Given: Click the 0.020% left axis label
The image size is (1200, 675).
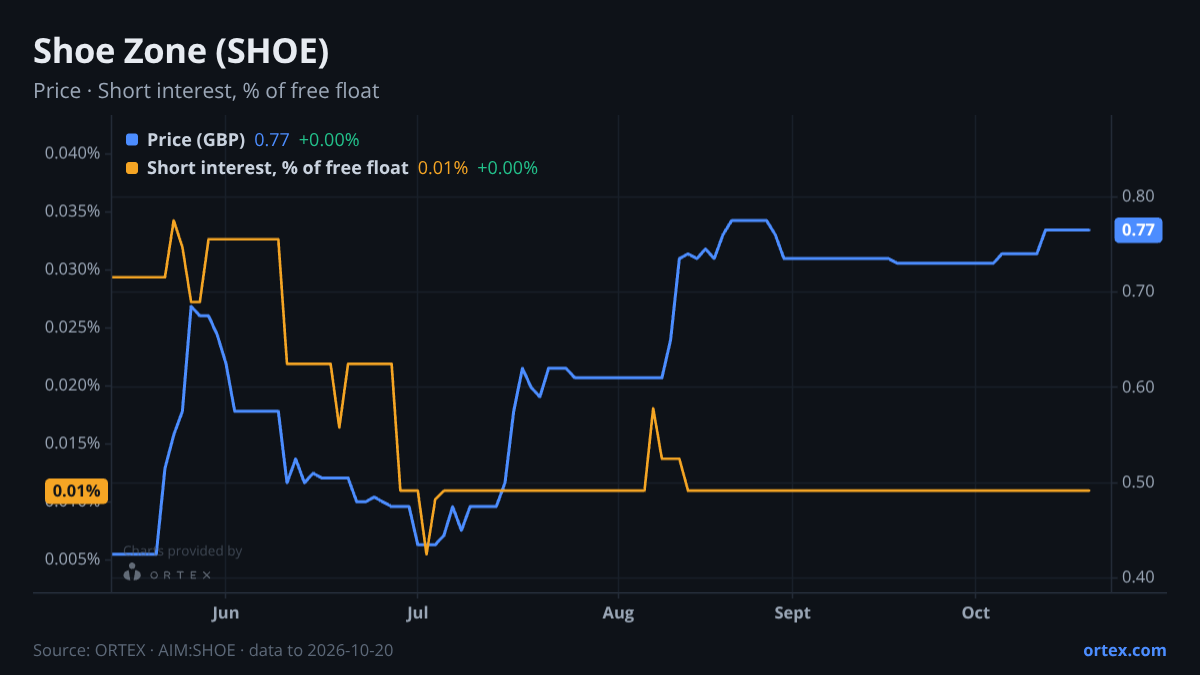Looking at the screenshot, I should (x=72, y=385).
